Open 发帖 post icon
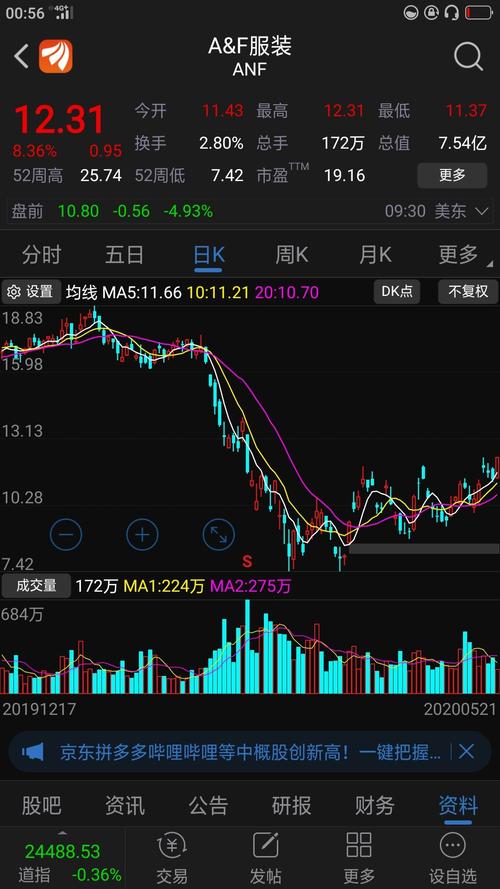 pyautogui.click(x=265, y=858)
